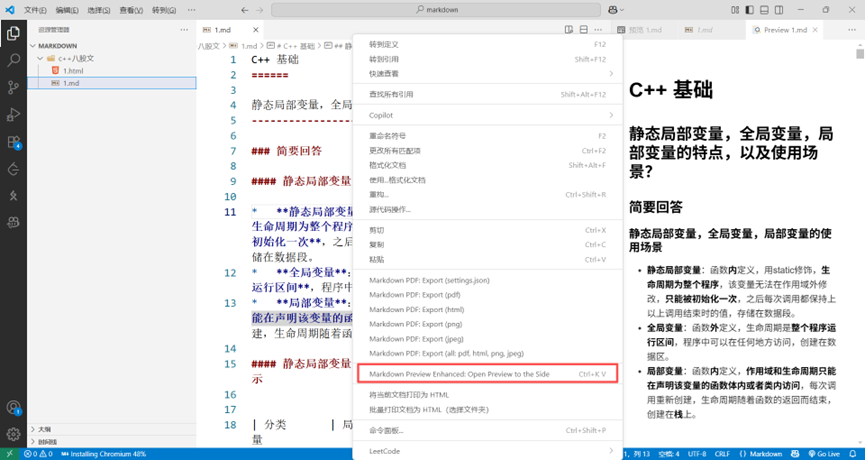Expand the Copilot submenu arrow
This screenshot has height=460, width=865.
tap(611, 115)
